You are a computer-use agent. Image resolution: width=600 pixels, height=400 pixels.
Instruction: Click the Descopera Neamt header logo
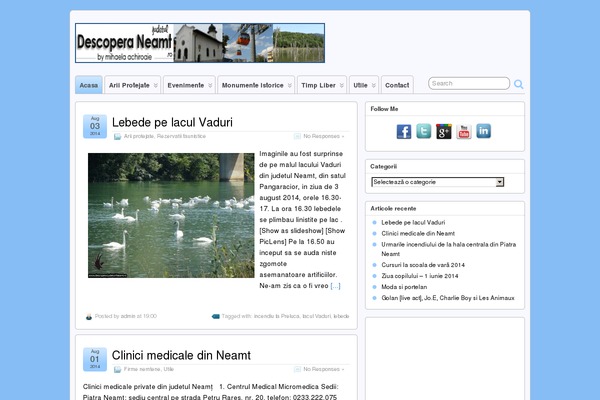pyautogui.click(x=200, y=43)
